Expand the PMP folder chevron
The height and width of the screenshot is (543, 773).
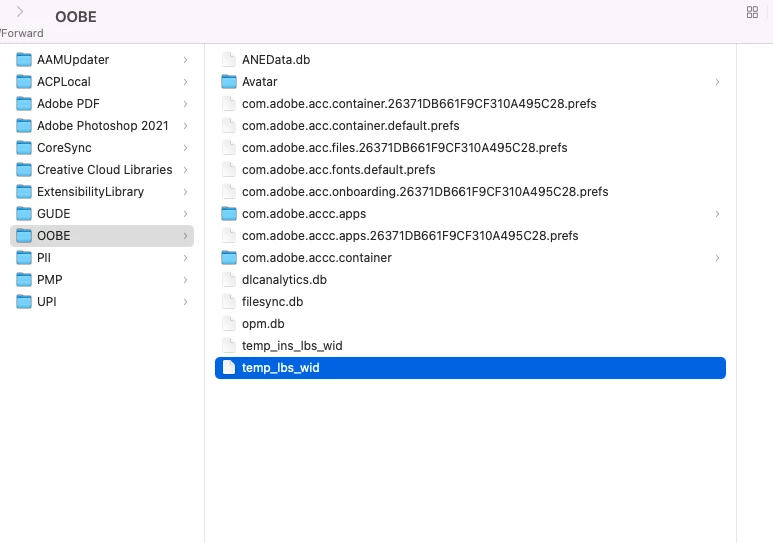pyautogui.click(x=185, y=280)
